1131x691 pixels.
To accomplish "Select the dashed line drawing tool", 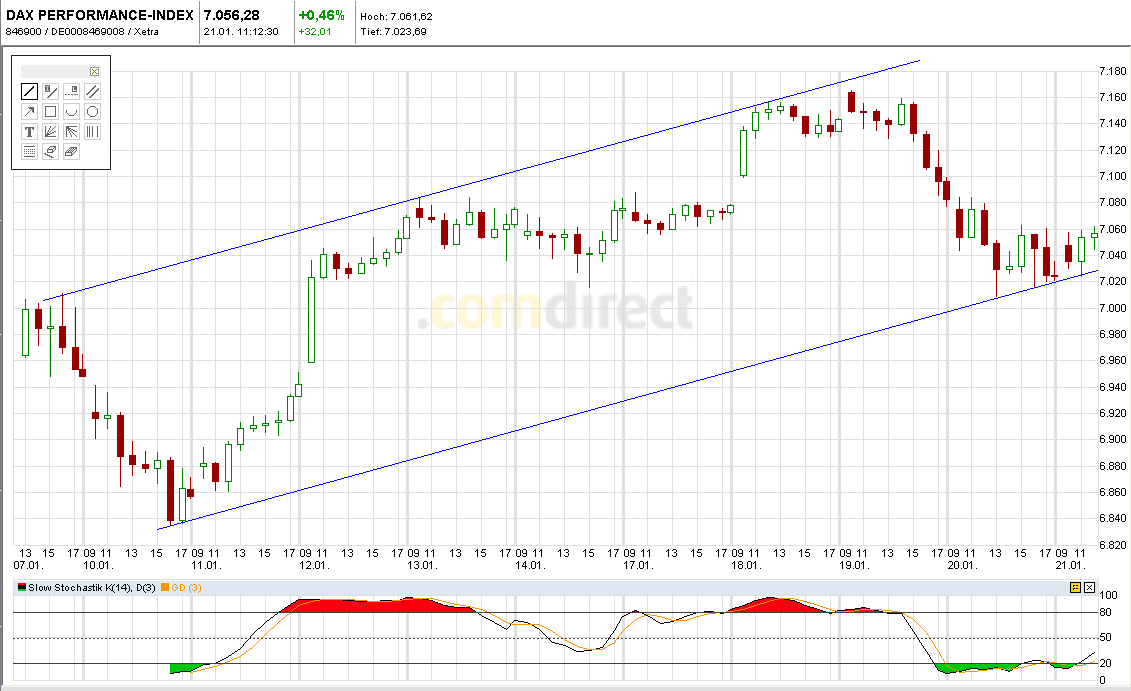I will pos(70,91).
